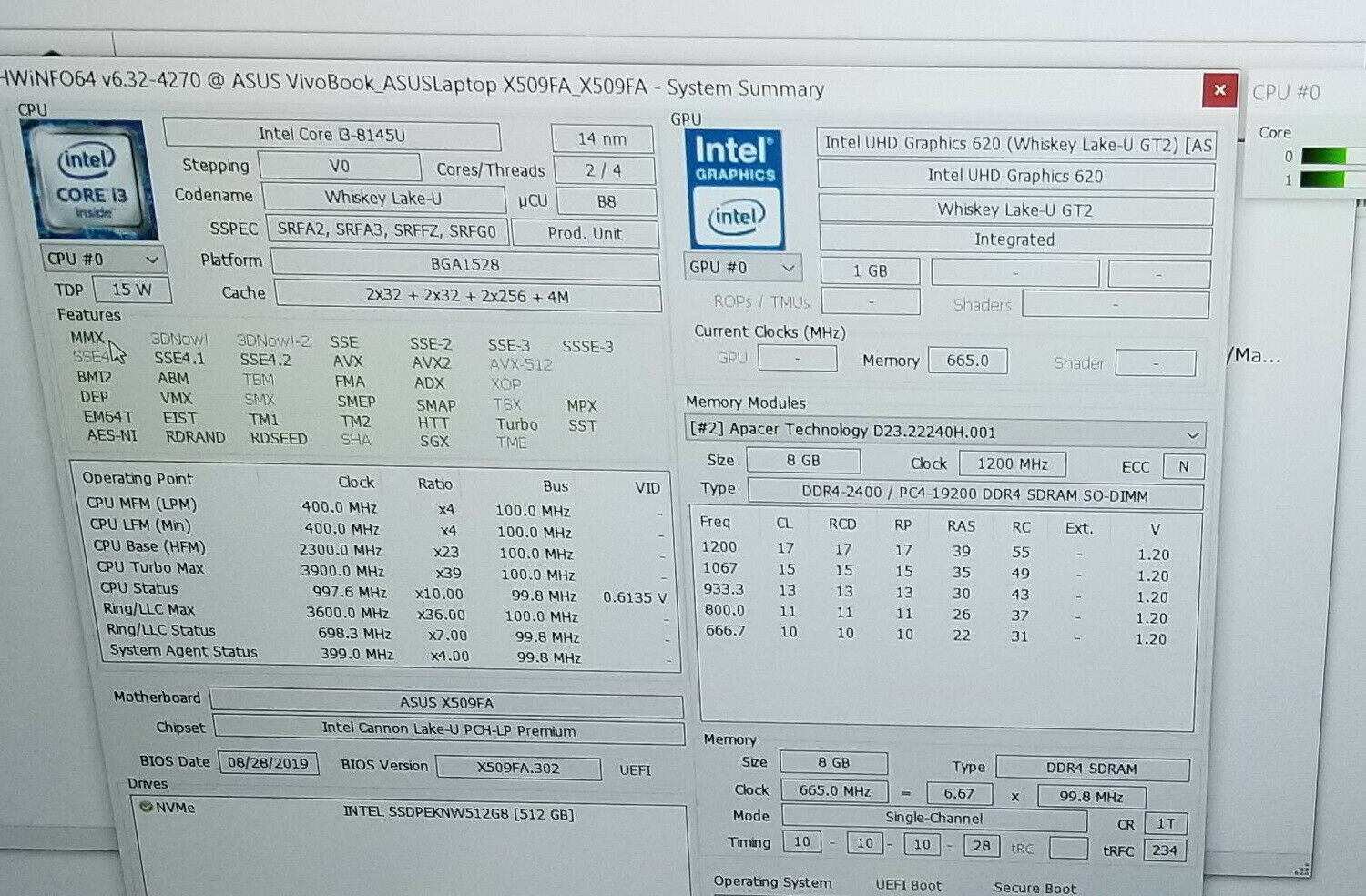Viewport: 1366px width, 896px height.
Task: Click the Intel Core i3 logo
Action: click(x=88, y=179)
